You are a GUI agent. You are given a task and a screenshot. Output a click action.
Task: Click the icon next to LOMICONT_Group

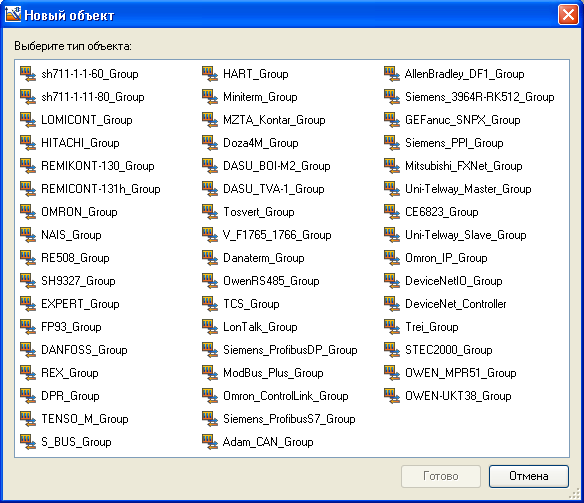click(x=28, y=120)
